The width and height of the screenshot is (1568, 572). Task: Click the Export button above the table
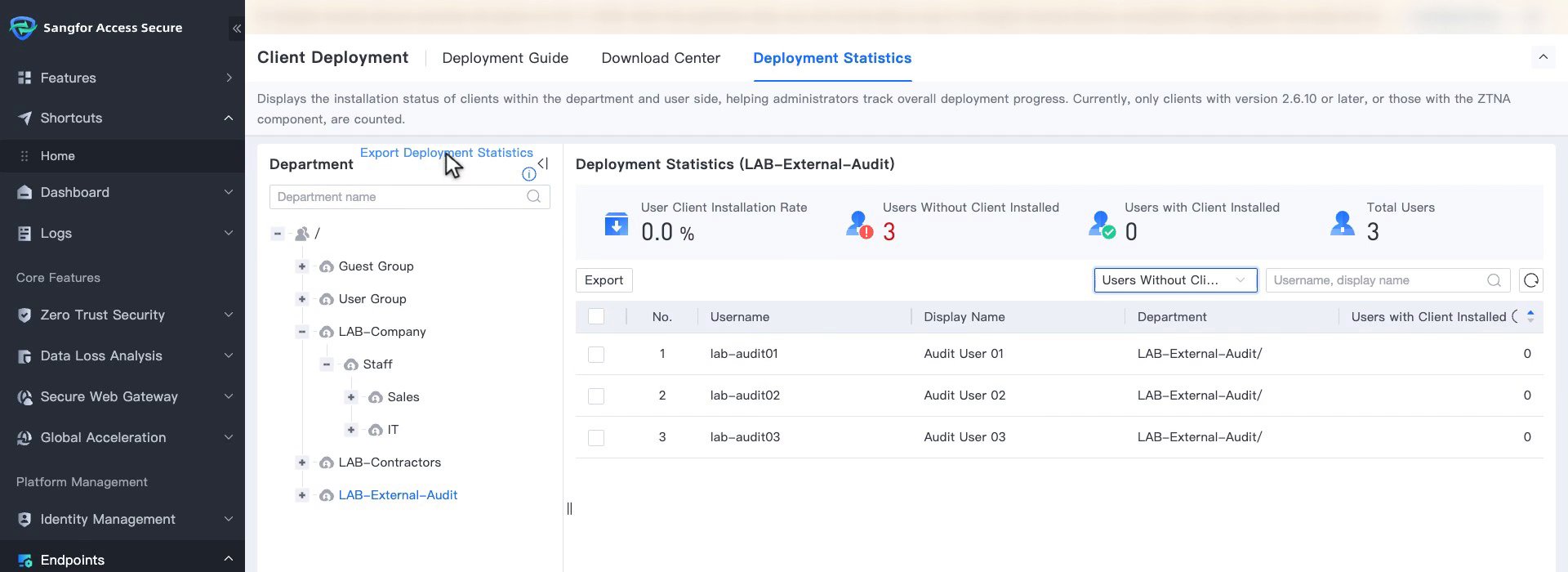tap(604, 280)
